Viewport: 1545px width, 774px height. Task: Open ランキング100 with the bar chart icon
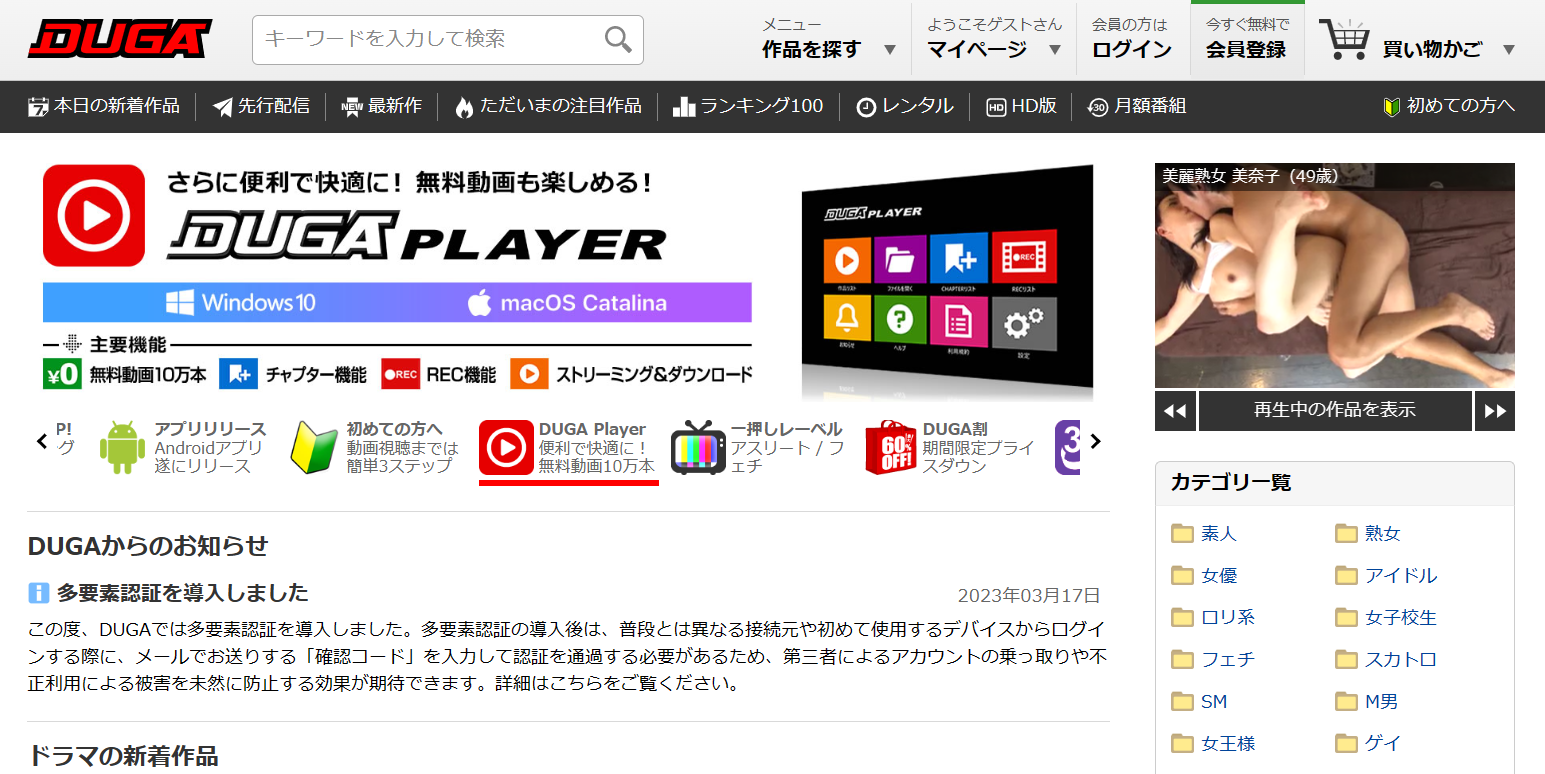pos(748,106)
